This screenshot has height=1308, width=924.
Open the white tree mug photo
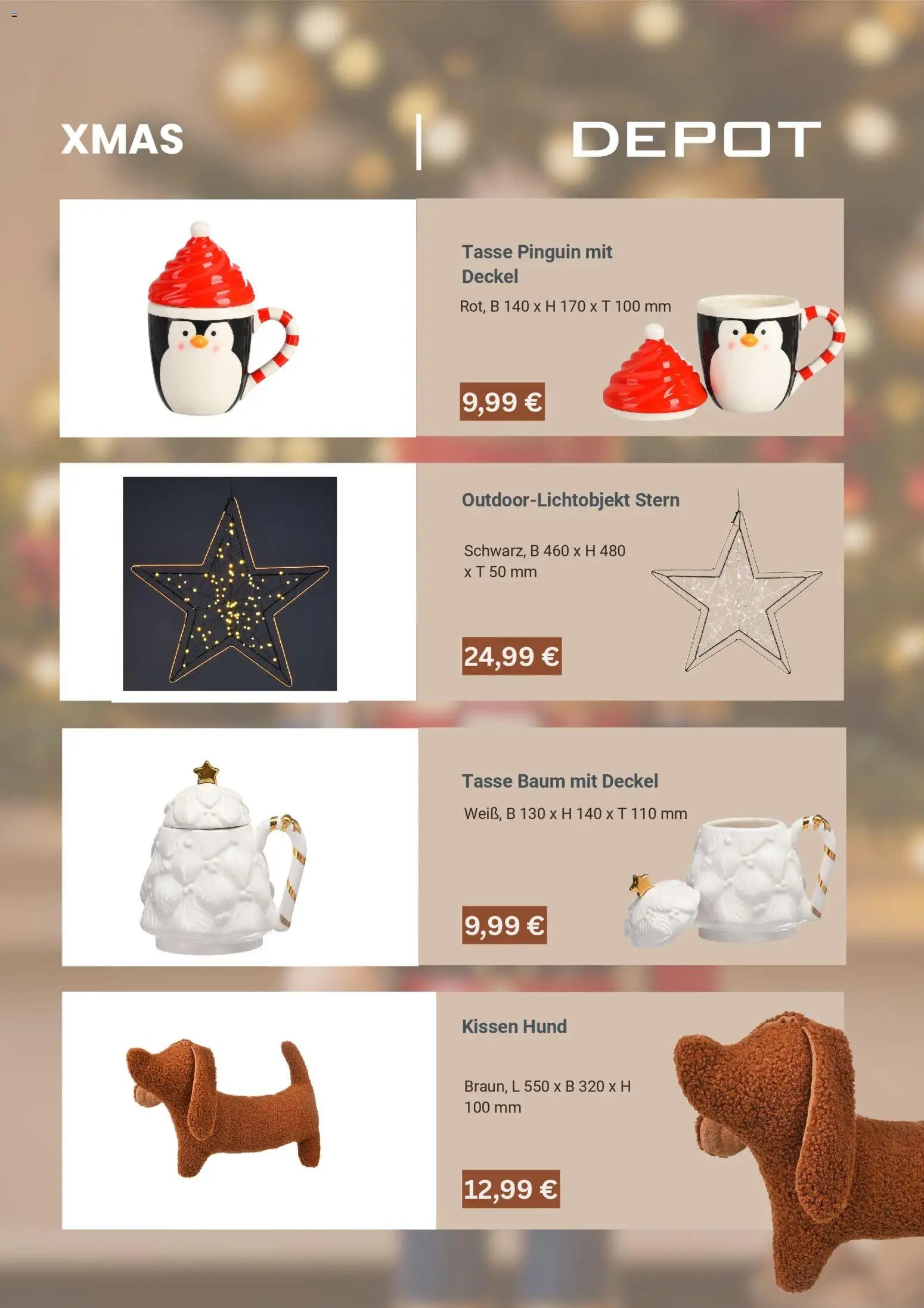(240, 846)
